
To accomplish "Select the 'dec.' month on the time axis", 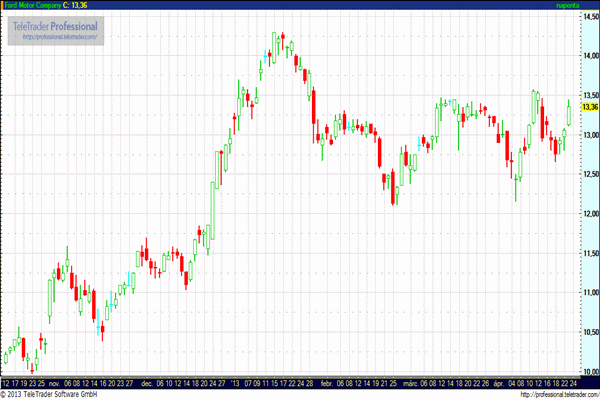I will point(147,382).
